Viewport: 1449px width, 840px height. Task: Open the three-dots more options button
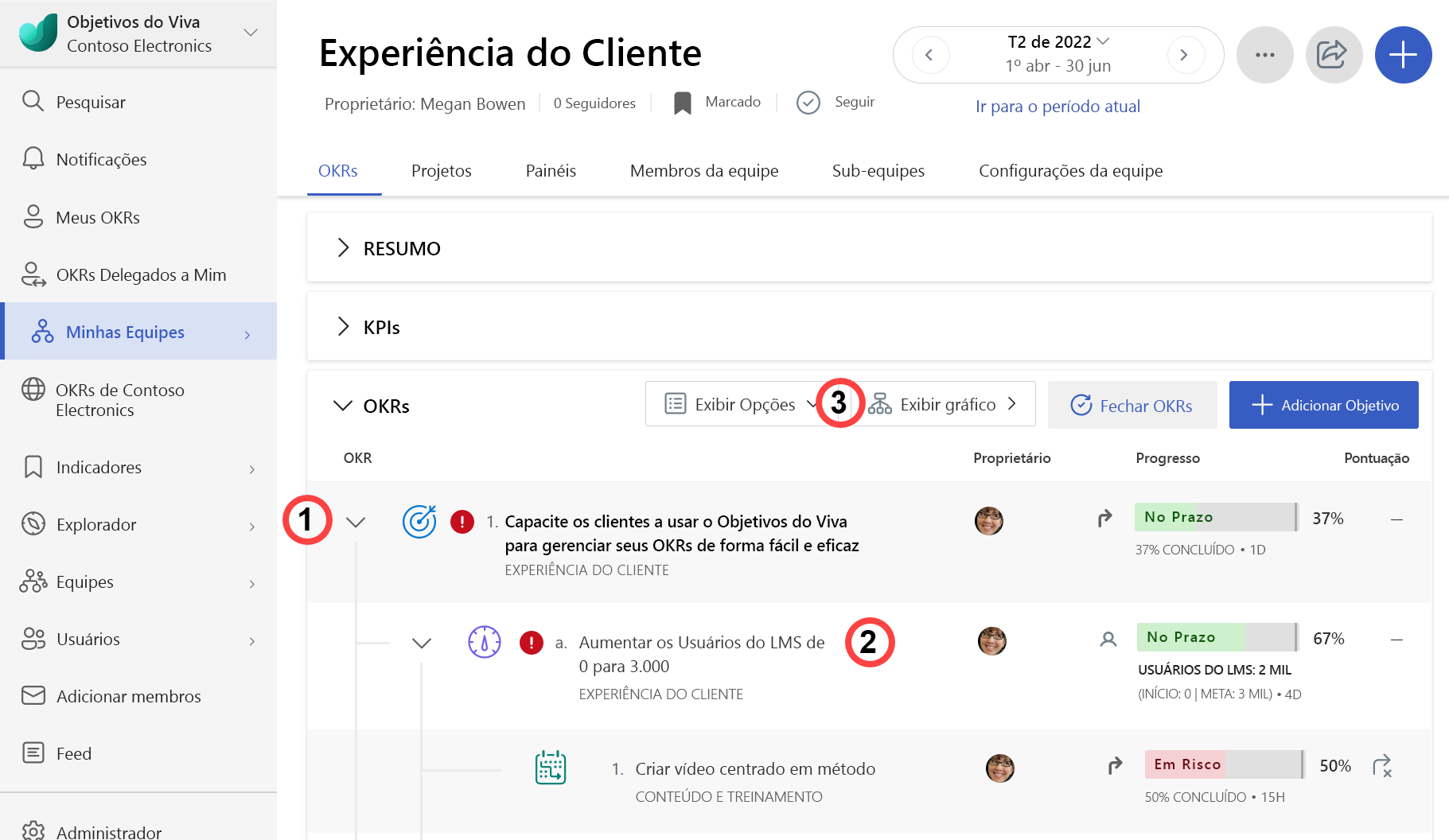pos(1264,55)
